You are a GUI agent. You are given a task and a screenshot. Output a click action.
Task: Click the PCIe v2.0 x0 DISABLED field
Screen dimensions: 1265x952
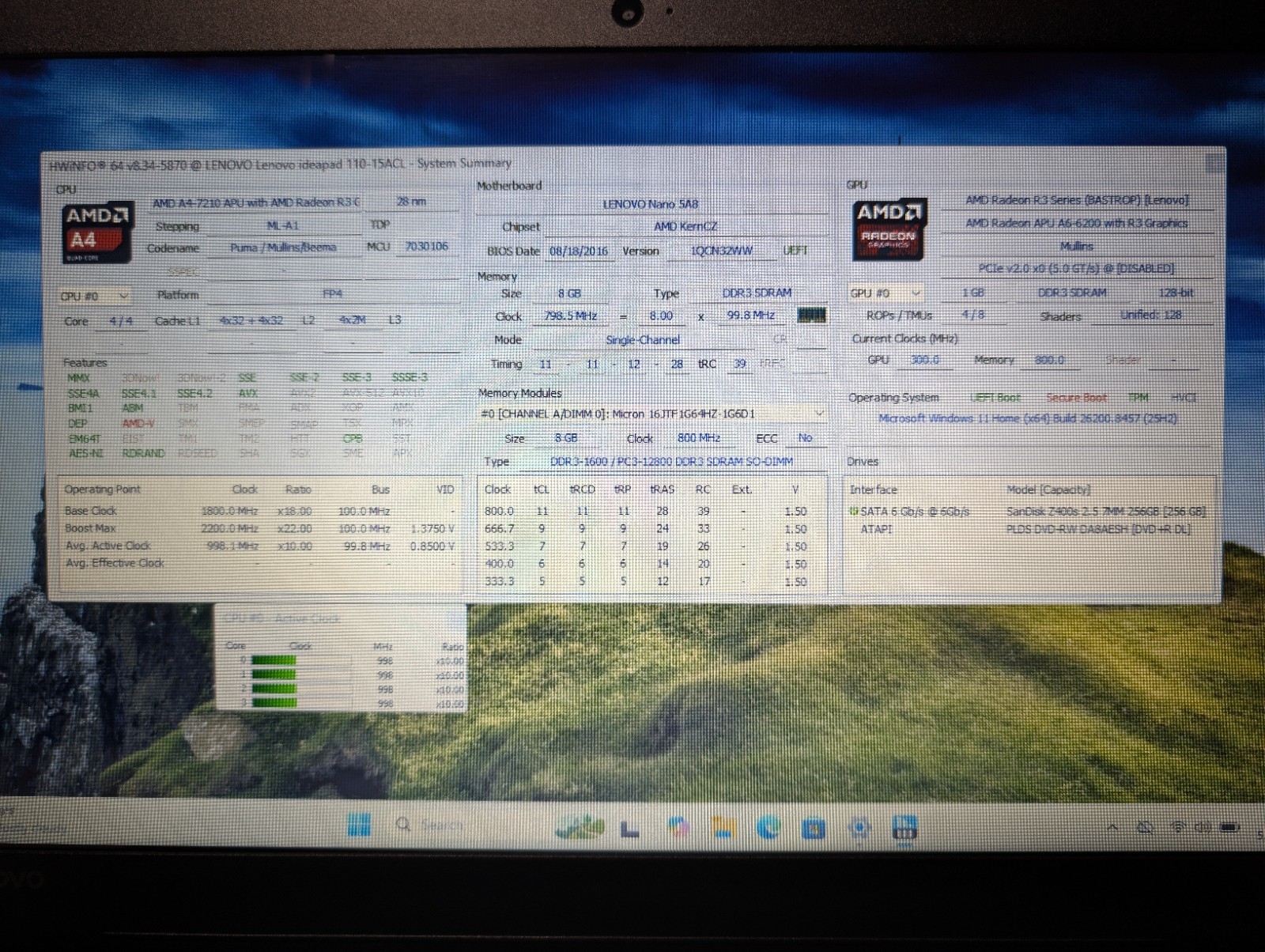coord(1077,268)
